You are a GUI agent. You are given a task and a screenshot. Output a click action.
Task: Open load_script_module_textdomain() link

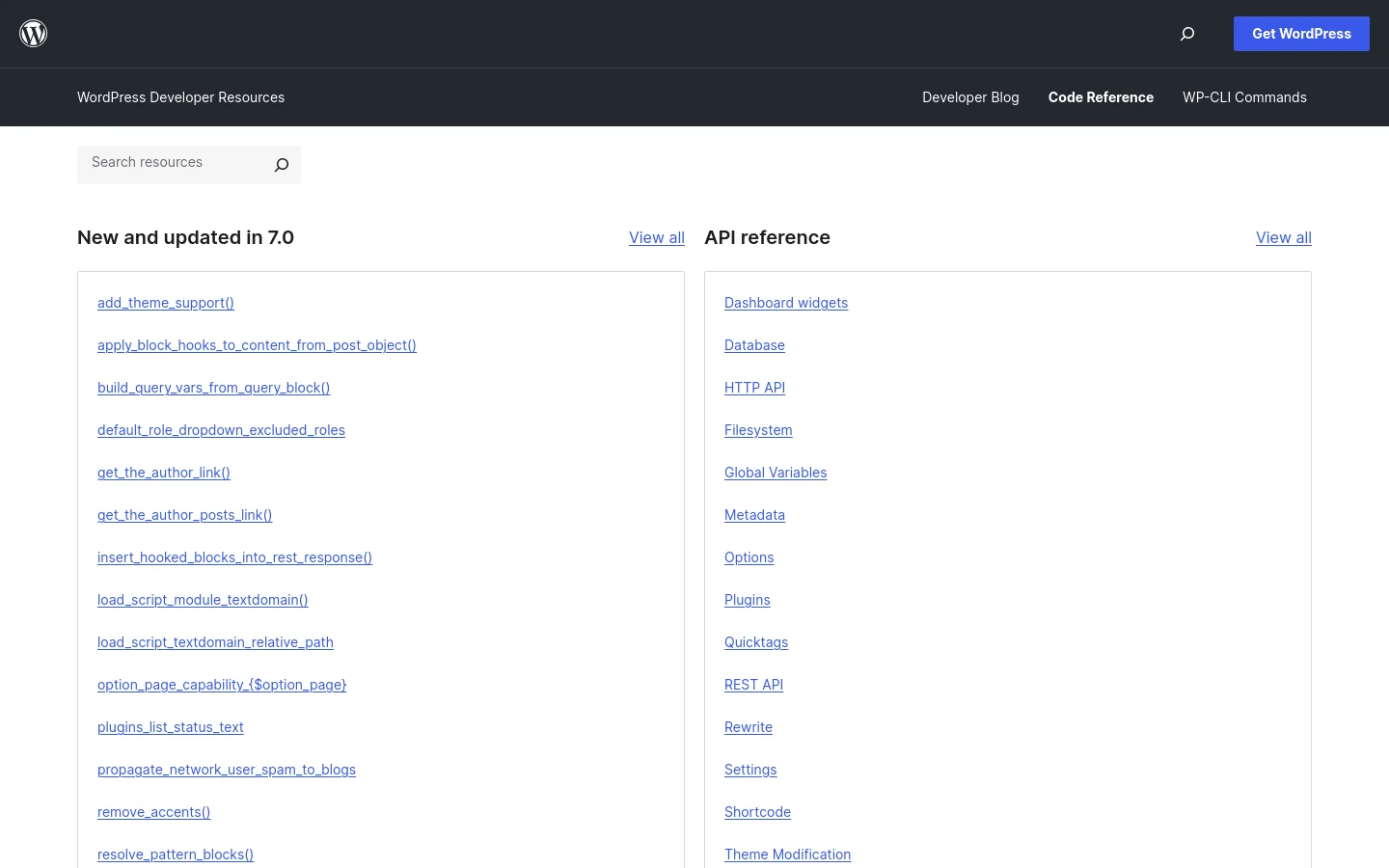click(x=203, y=600)
